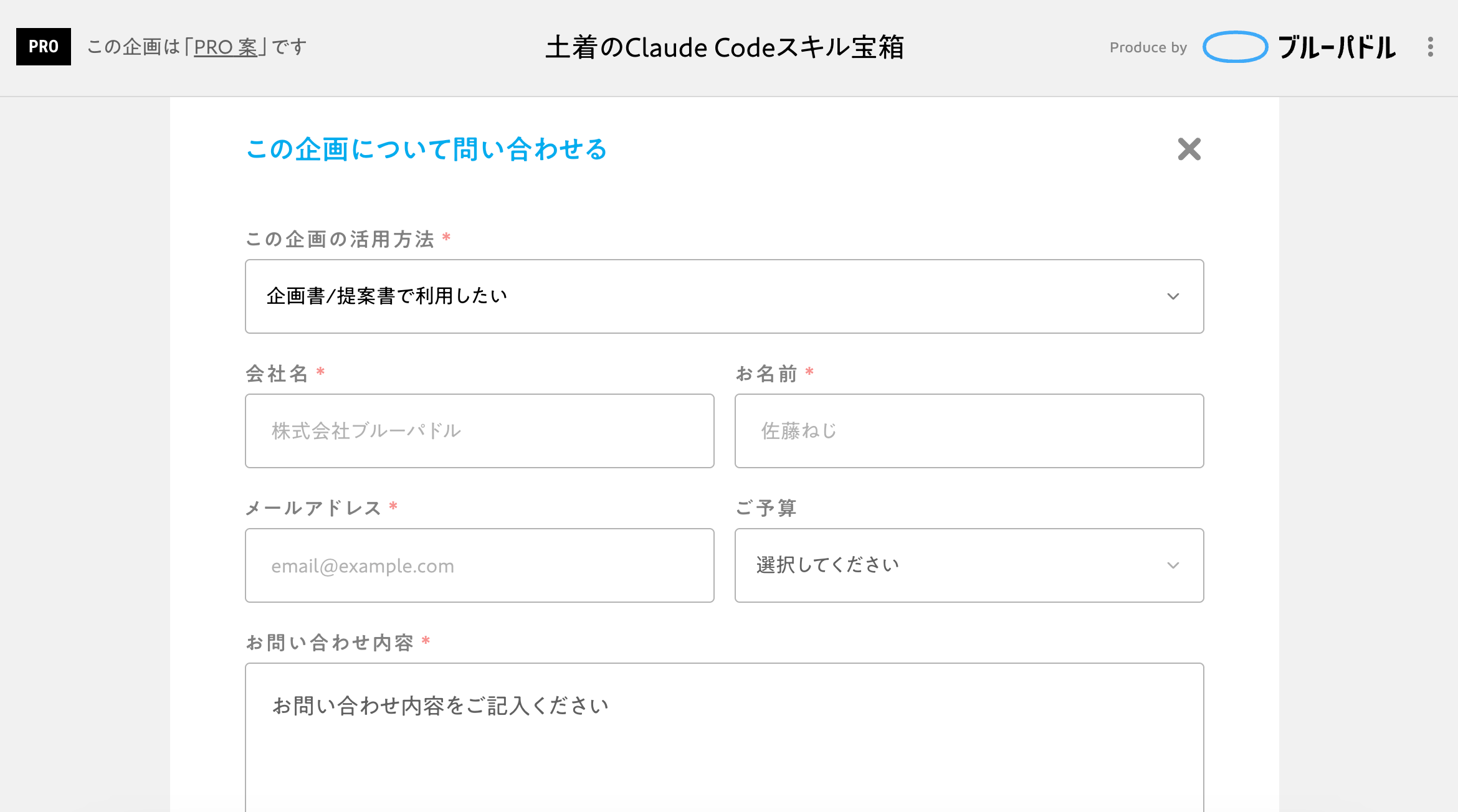The width and height of the screenshot is (1458, 812).
Task: Focus the メールアドレス email field
Action: point(480,565)
